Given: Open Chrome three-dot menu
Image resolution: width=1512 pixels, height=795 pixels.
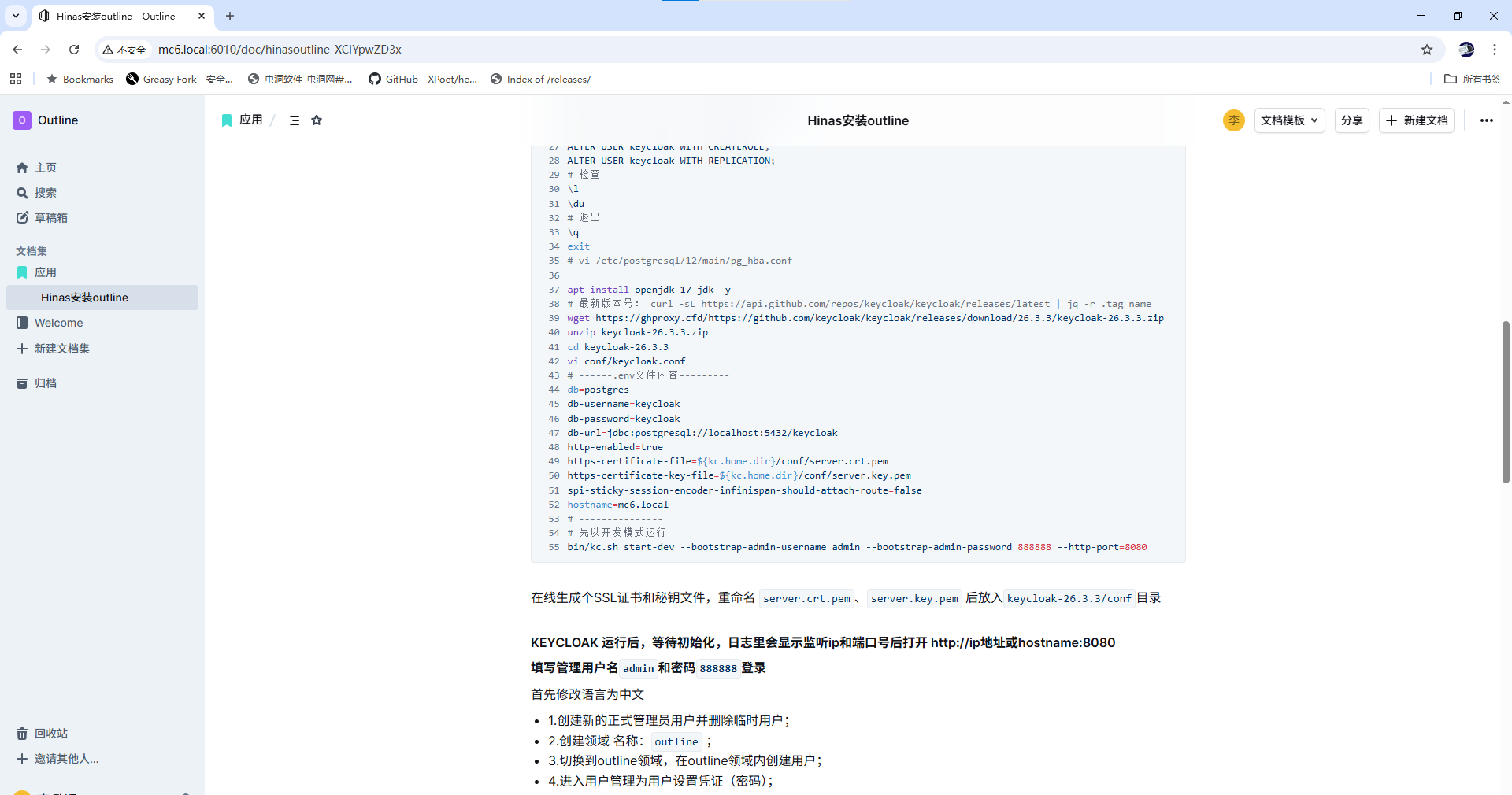Looking at the screenshot, I should click(x=1495, y=50).
